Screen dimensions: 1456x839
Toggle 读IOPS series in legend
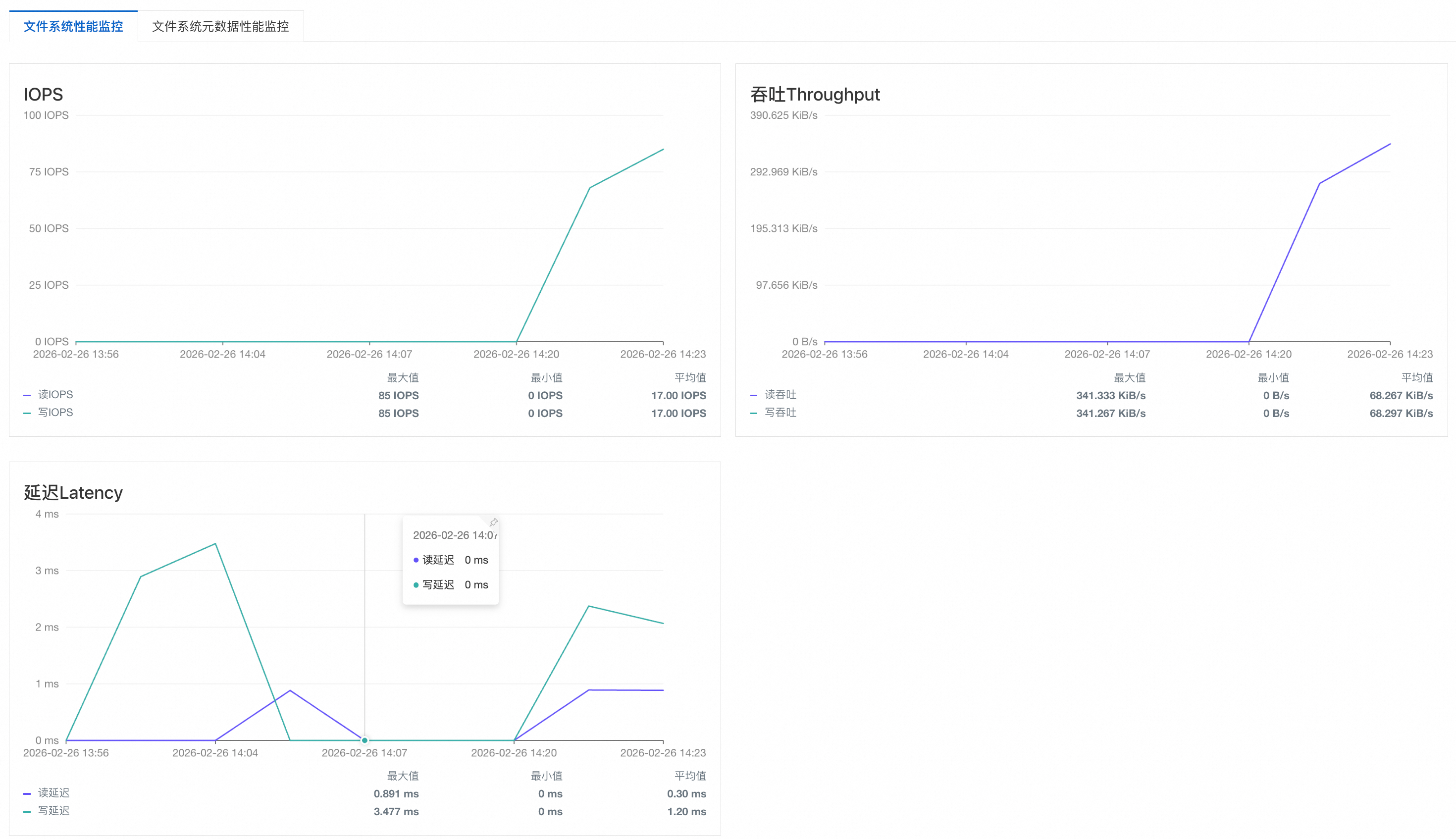pyautogui.click(x=55, y=395)
